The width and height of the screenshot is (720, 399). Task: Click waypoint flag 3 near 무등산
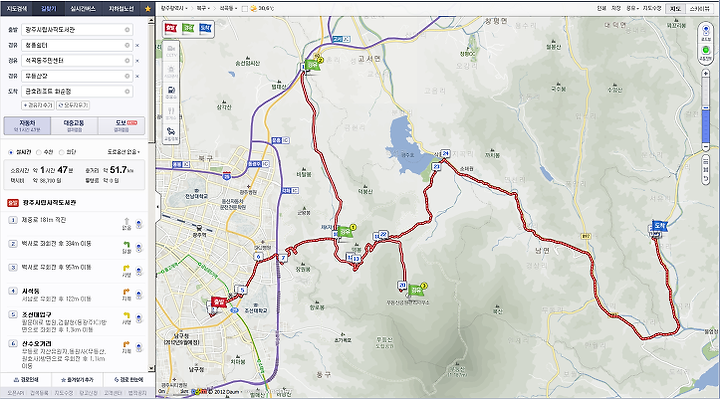click(417, 290)
